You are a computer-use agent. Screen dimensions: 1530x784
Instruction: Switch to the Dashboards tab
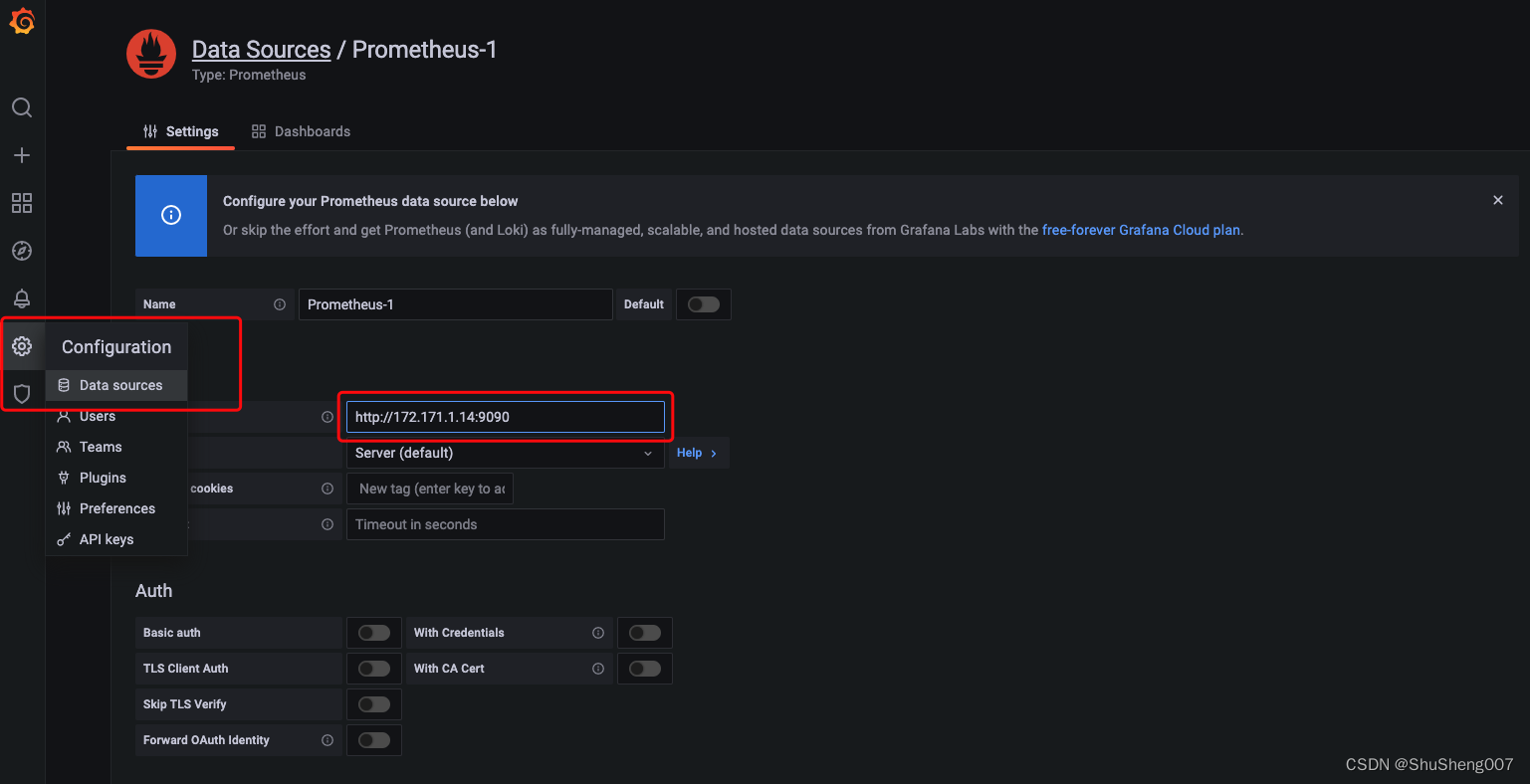(301, 131)
